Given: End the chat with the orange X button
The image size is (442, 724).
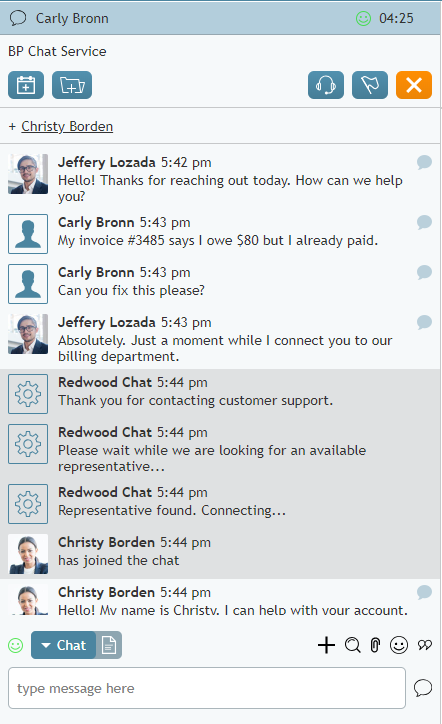Looking at the screenshot, I should 414,85.
